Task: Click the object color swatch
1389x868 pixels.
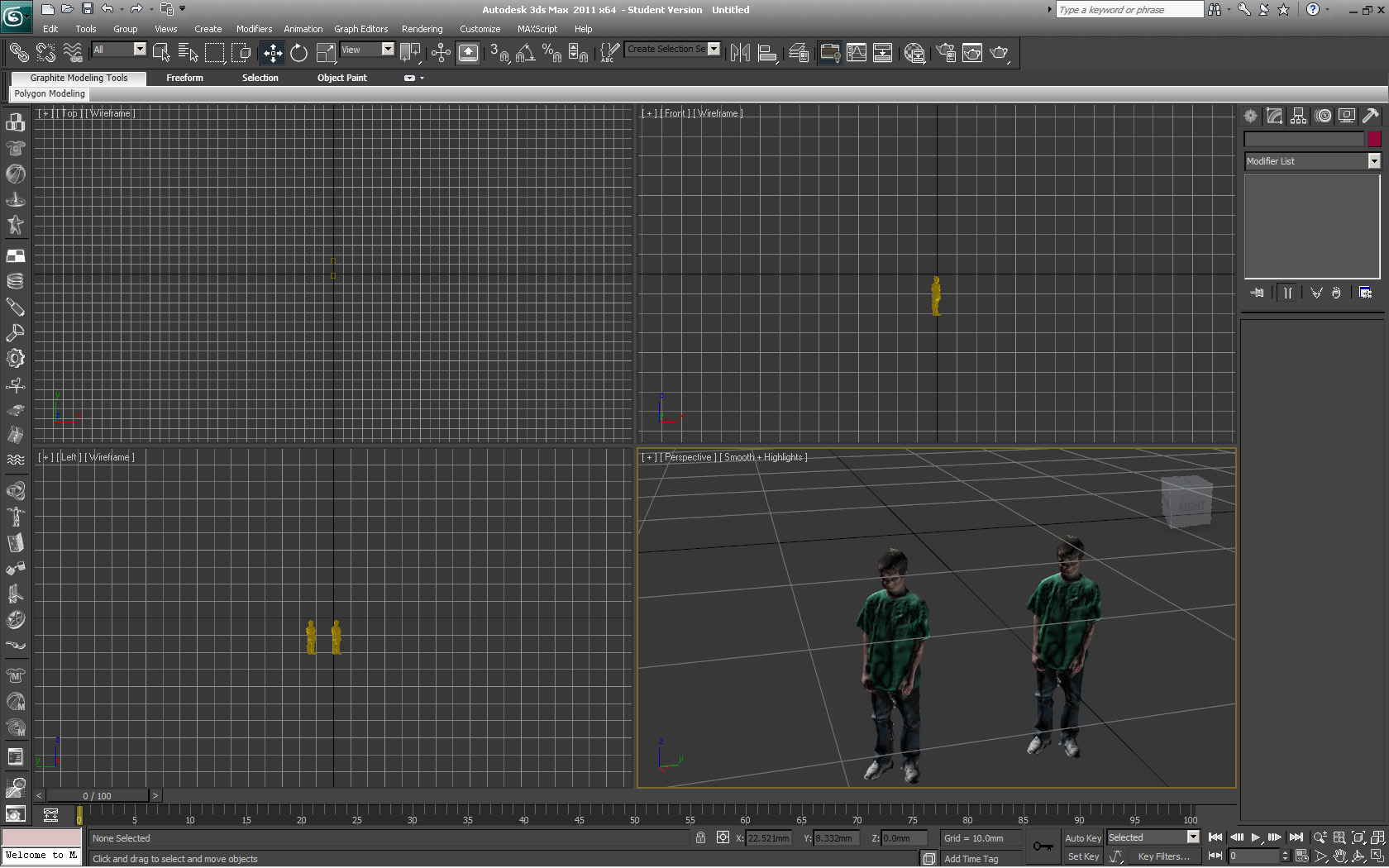Action: (x=1374, y=139)
